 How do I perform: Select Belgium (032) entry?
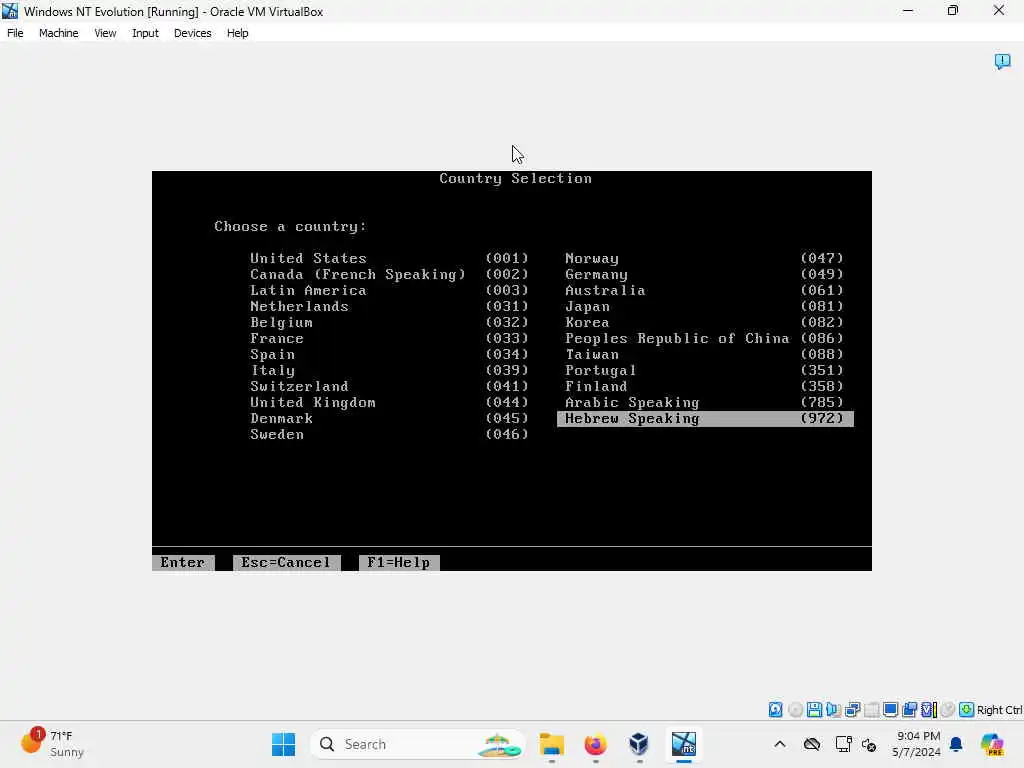[x=389, y=323]
